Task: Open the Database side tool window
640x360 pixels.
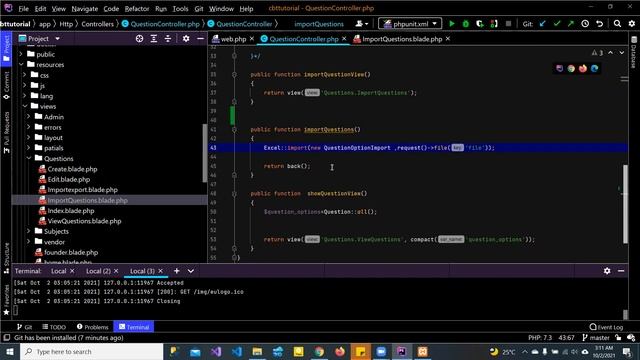Action: point(633,52)
